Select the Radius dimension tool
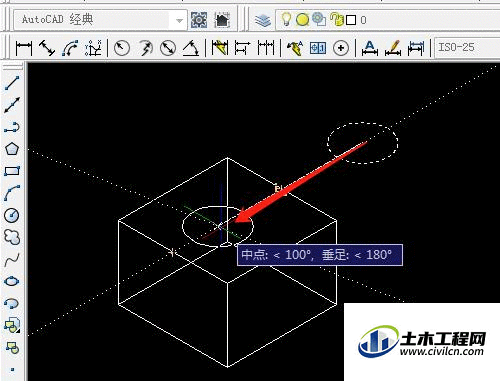This screenshot has height=381, width=500. pyautogui.click(x=122, y=48)
